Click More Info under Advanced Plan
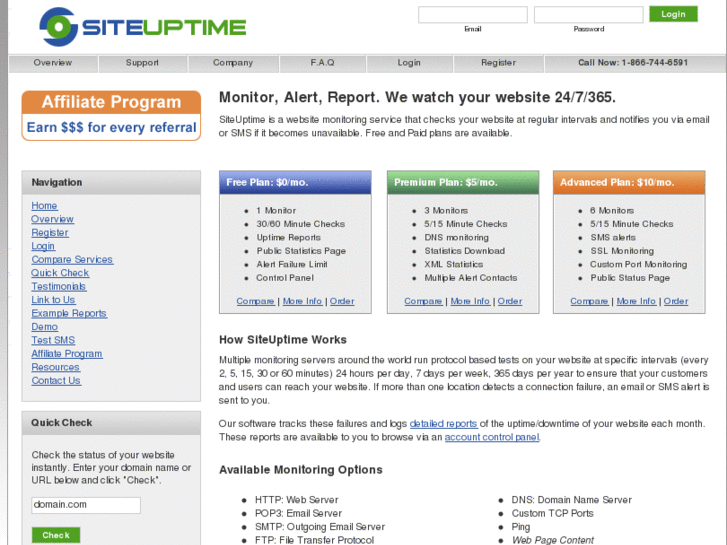 (x=636, y=301)
